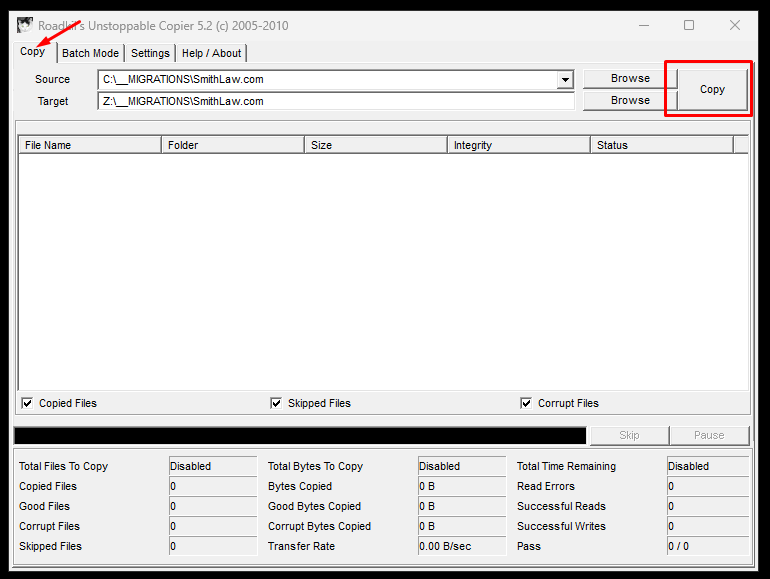Screen dimensions: 770x579
Task: Click the Integrity column header
Action: click(519, 145)
